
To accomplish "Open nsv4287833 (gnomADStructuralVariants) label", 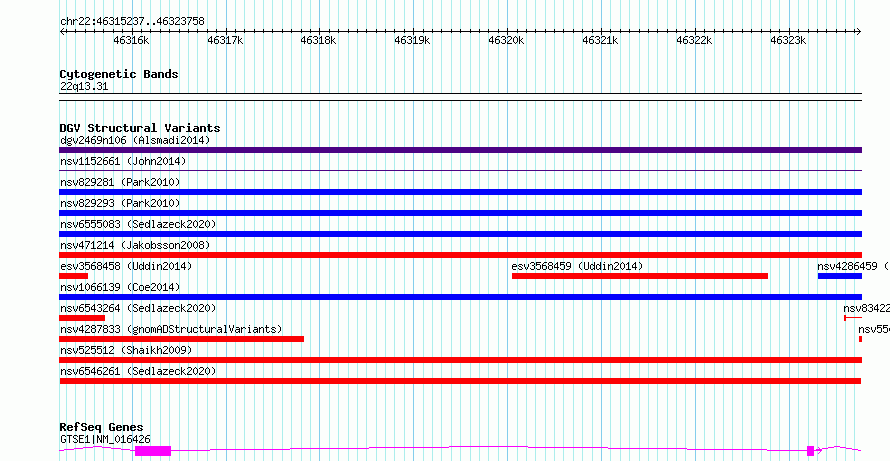I will (x=171, y=329).
